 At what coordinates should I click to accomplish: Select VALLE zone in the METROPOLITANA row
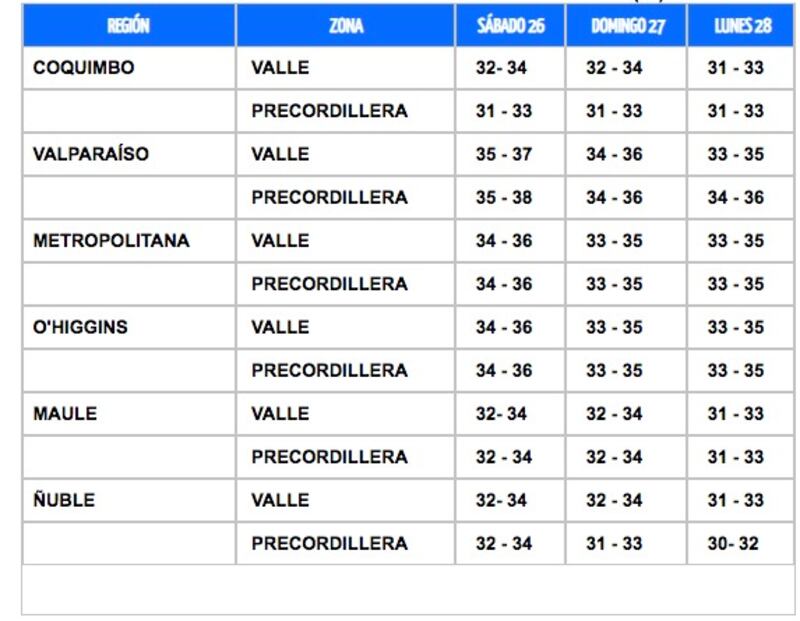tap(345, 241)
